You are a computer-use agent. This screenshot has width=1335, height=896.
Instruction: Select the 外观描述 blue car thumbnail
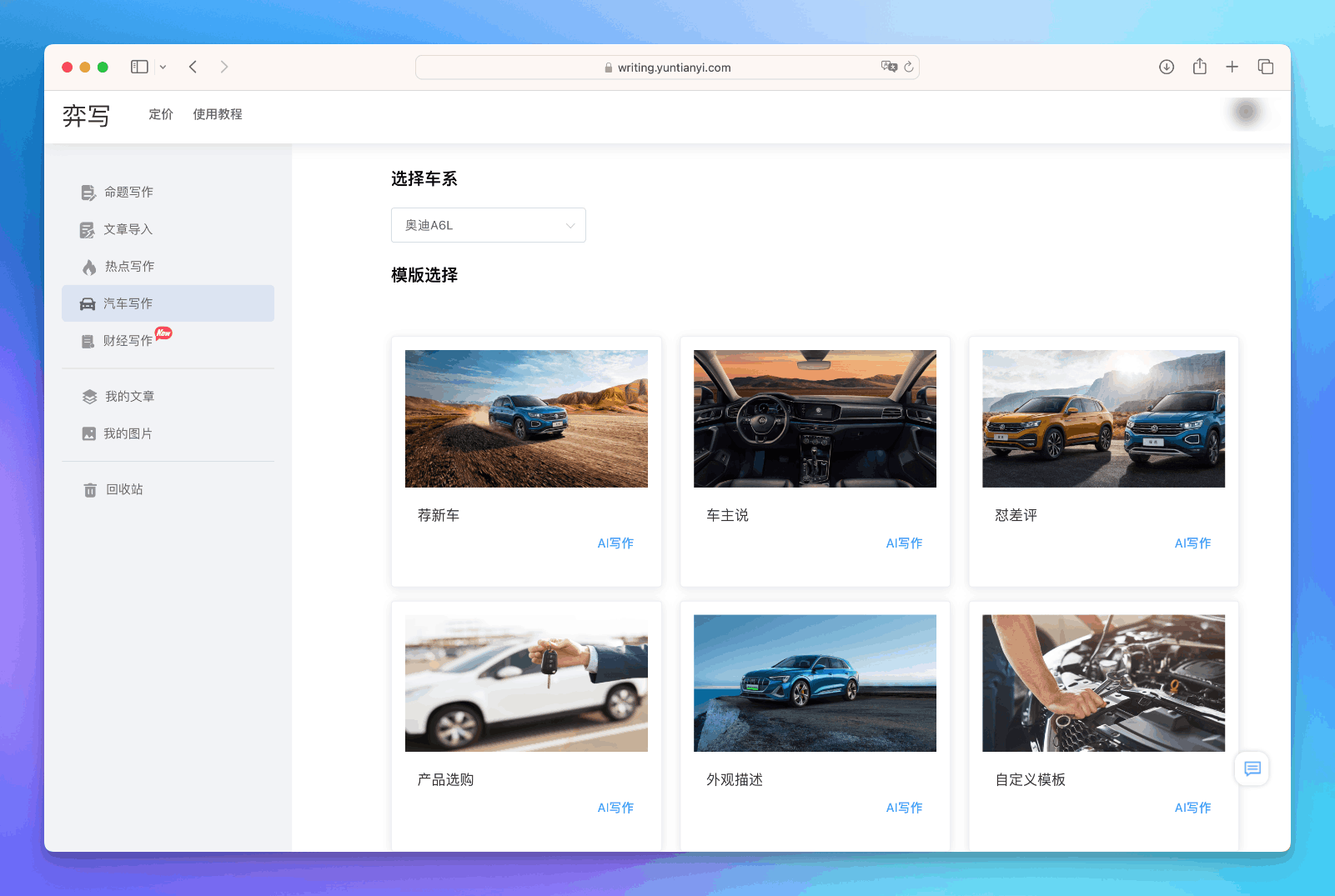click(815, 683)
